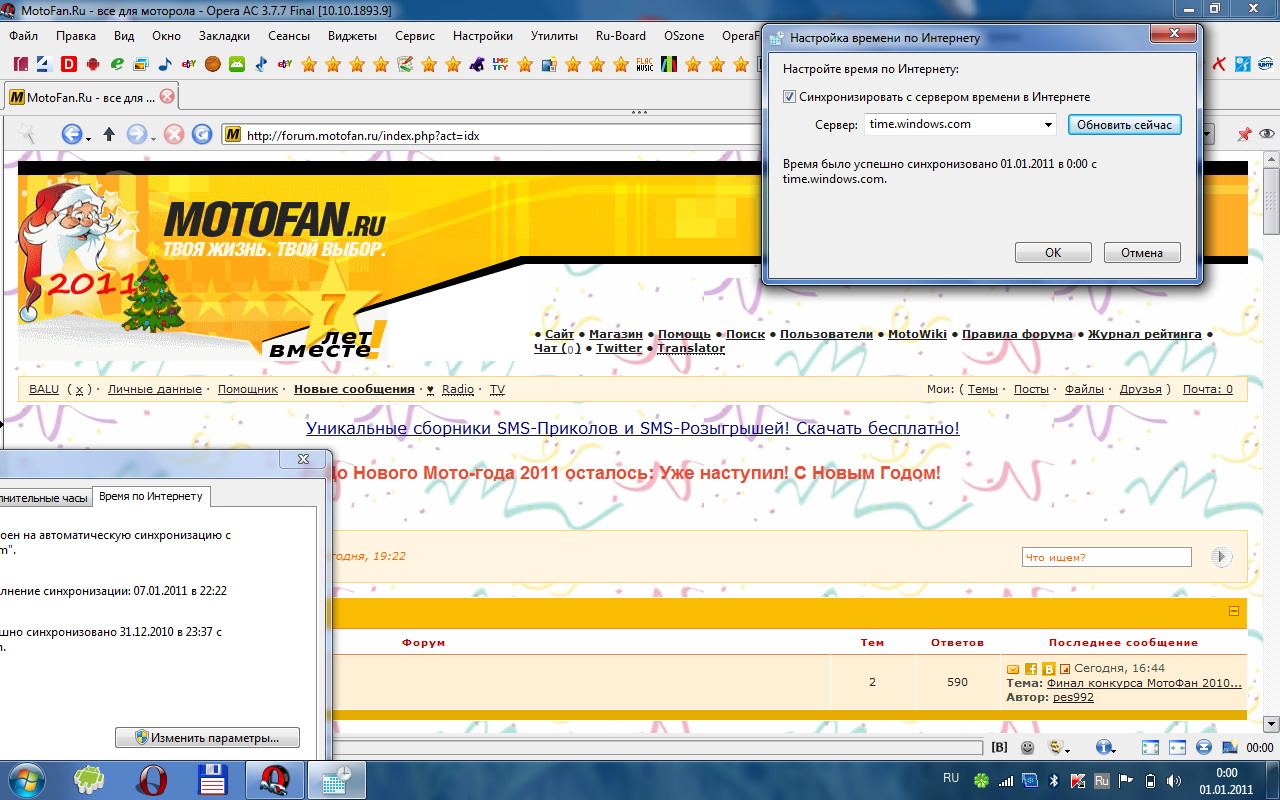This screenshot has width=1280, height=800.
Task: Open the green e bookmark icon
Action: click(x=117, y=64)
